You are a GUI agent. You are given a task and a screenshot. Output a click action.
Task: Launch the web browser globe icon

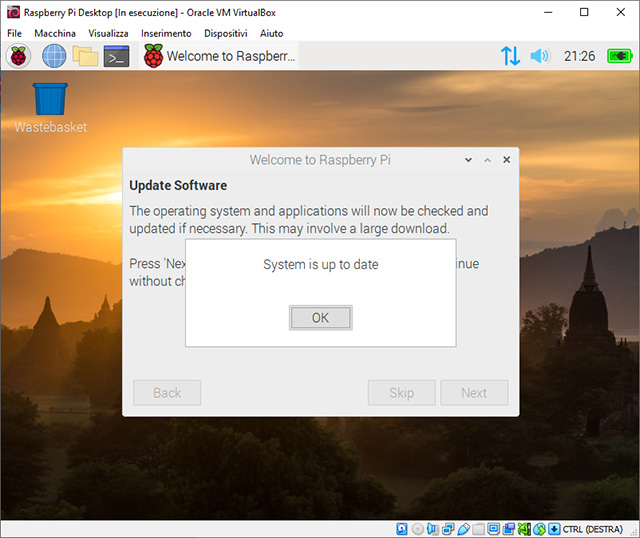pos(53,56)
